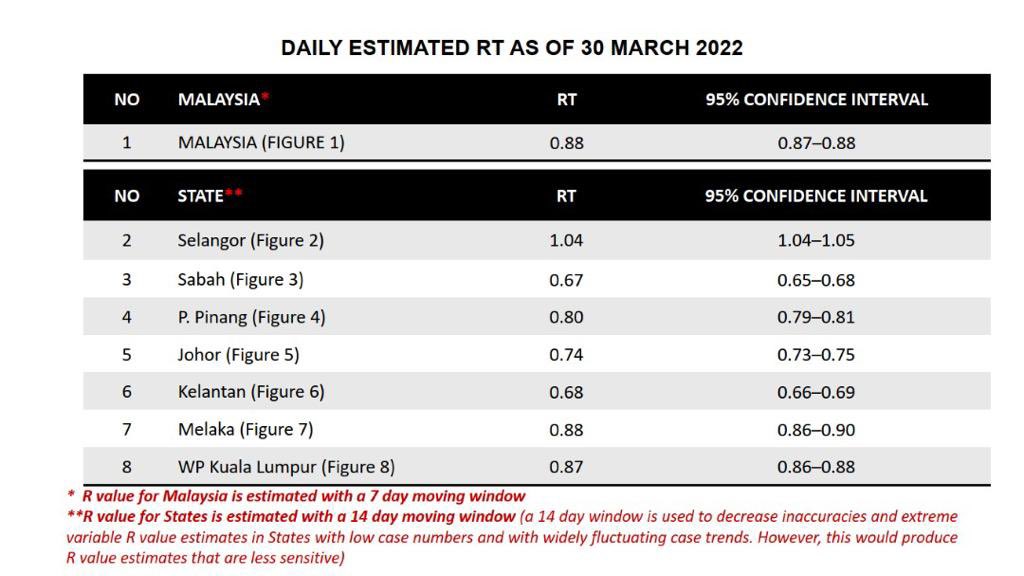1024x576 pixels.
Task: Click the Malaysia (Figure 1) row label
Action: 261,142
